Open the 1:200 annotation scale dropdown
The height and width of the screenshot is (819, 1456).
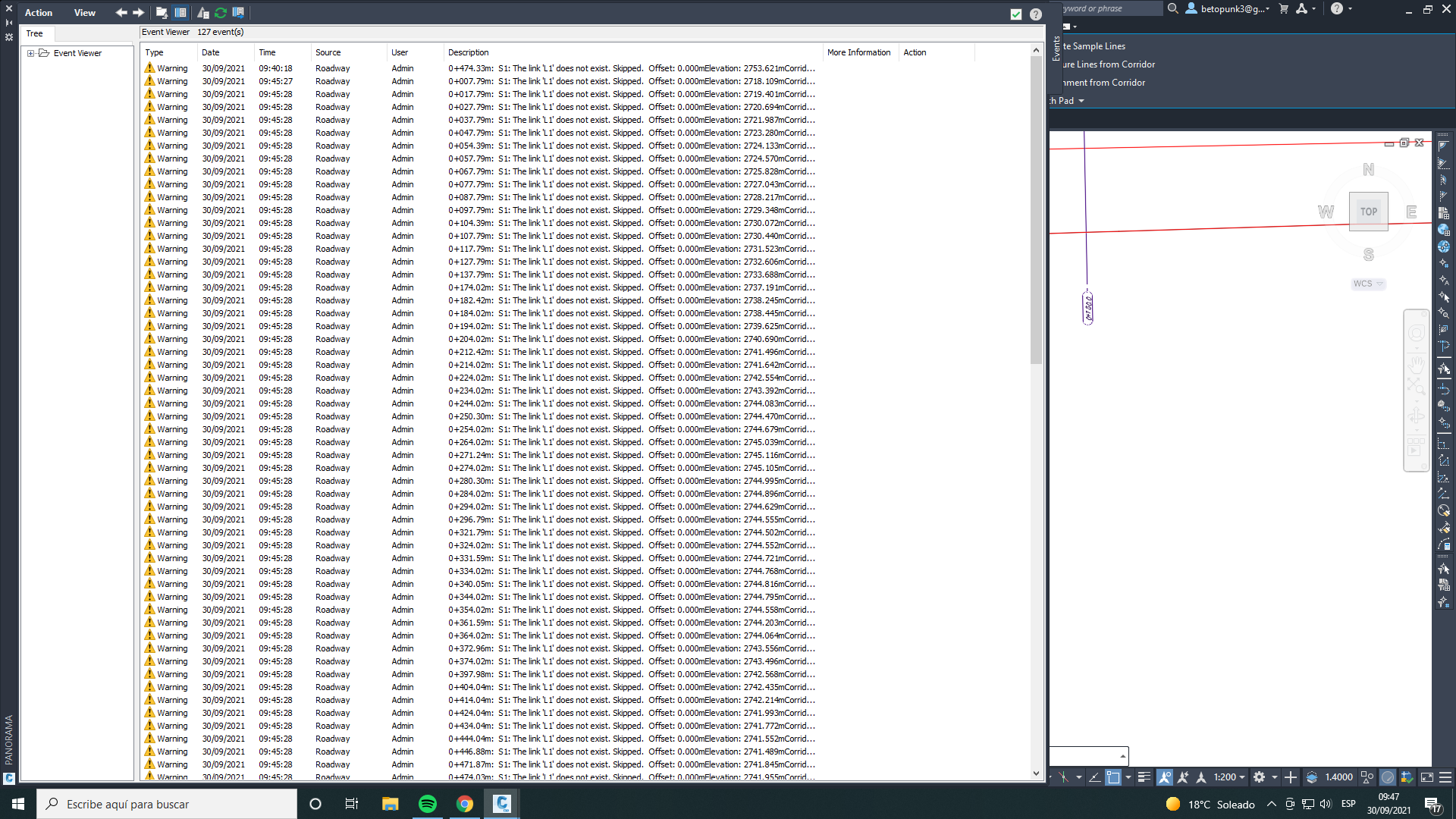click(x=1229, y=777)
